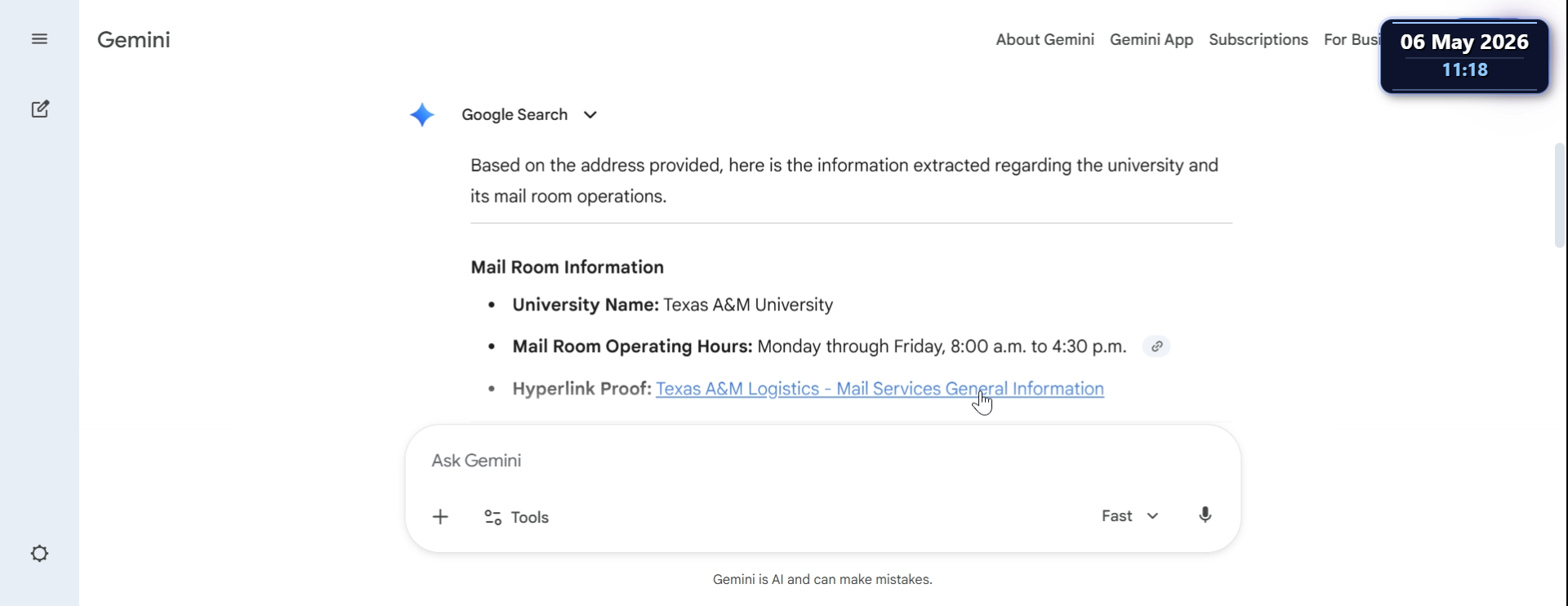1568x606 pixels.
Task: Click 'Gemini is AI and can make mistakes' text
Action: point(822,580)
